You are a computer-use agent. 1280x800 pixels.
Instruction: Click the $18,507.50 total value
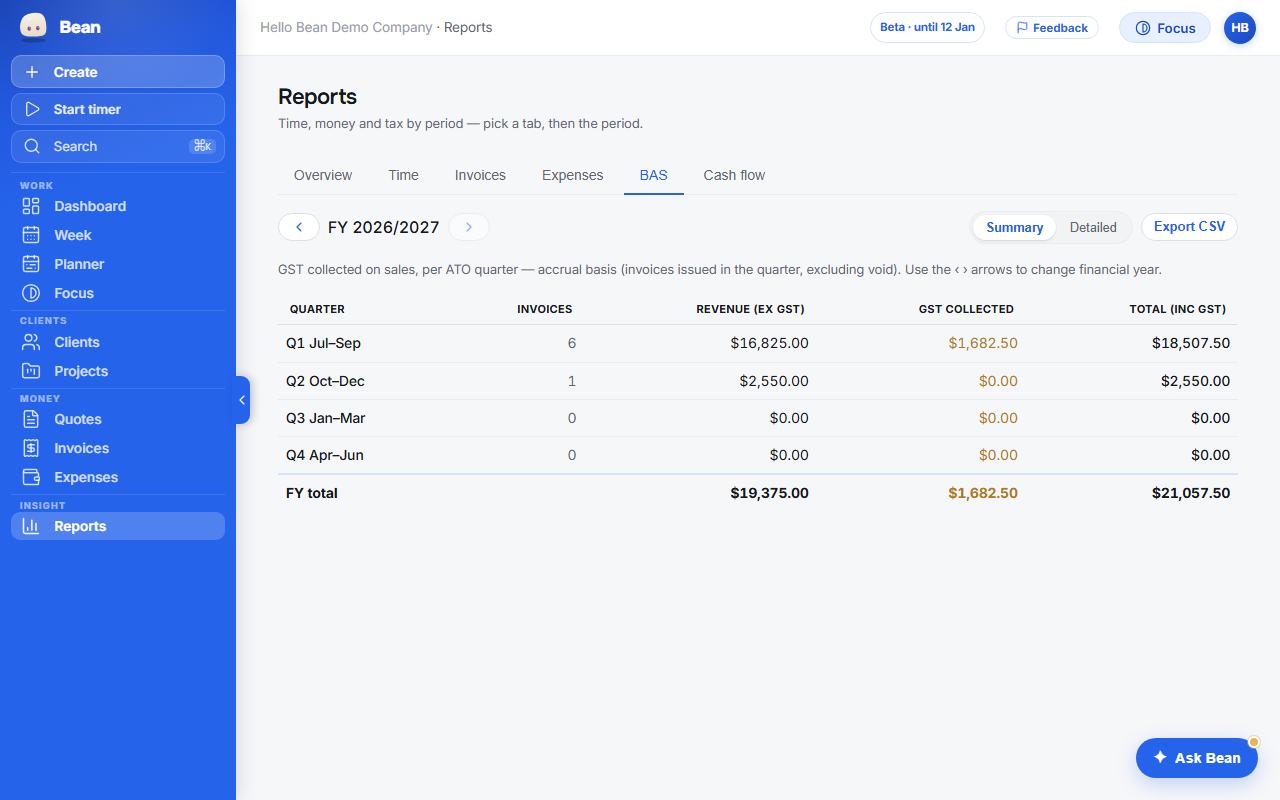(1191, 343)
